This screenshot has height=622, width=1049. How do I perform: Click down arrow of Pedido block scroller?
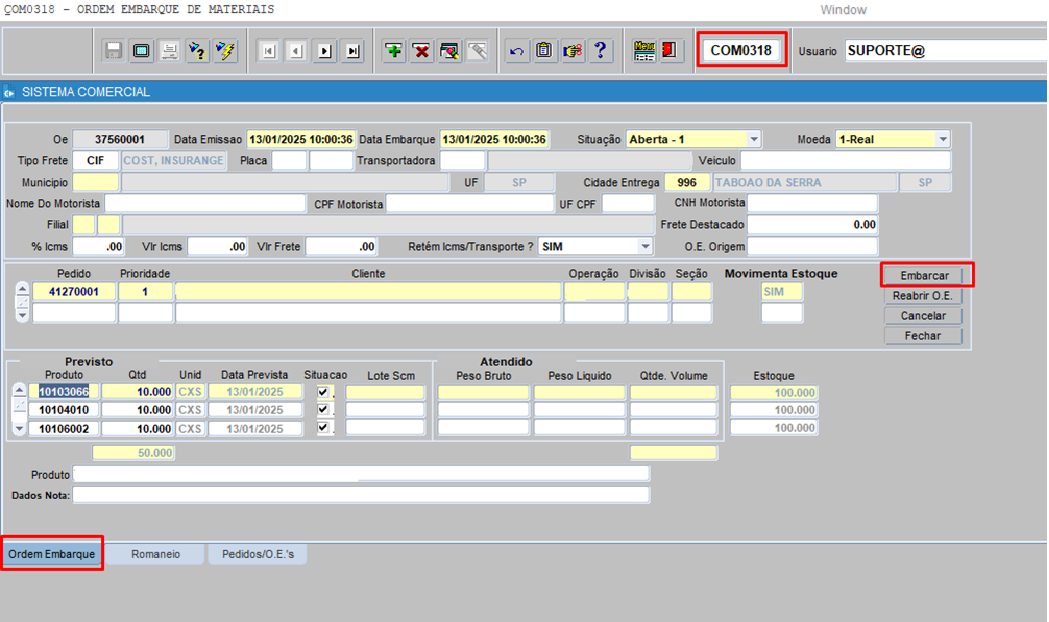[x=23, y=315]
